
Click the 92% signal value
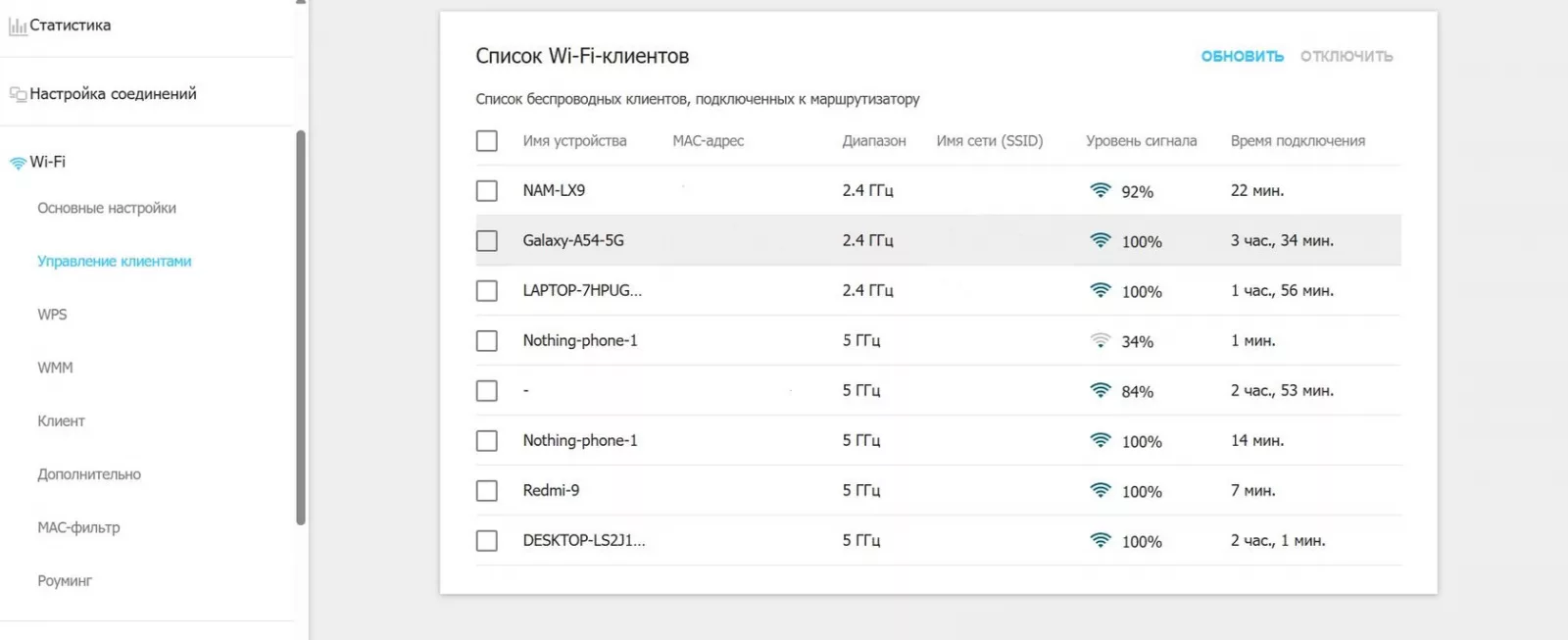[x=1137, y=192]
